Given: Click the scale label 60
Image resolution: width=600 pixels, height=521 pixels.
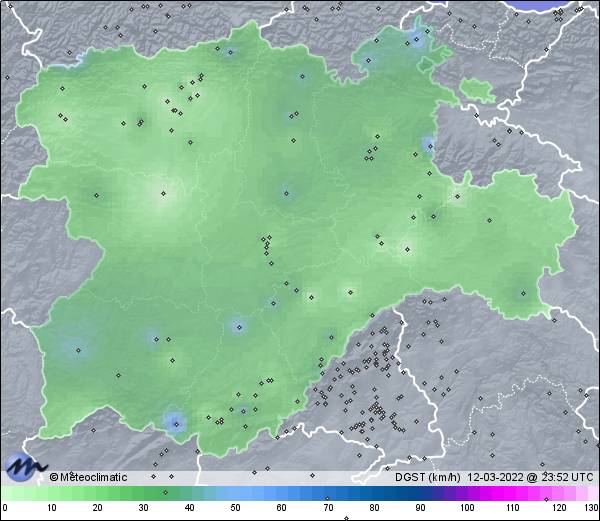Looking at the screenshot, I should 282,508.
